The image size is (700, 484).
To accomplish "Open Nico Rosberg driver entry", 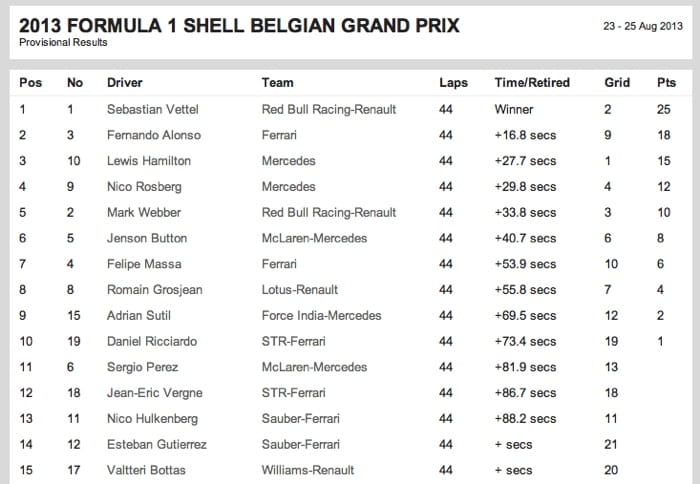I will [x=144, y=187].
